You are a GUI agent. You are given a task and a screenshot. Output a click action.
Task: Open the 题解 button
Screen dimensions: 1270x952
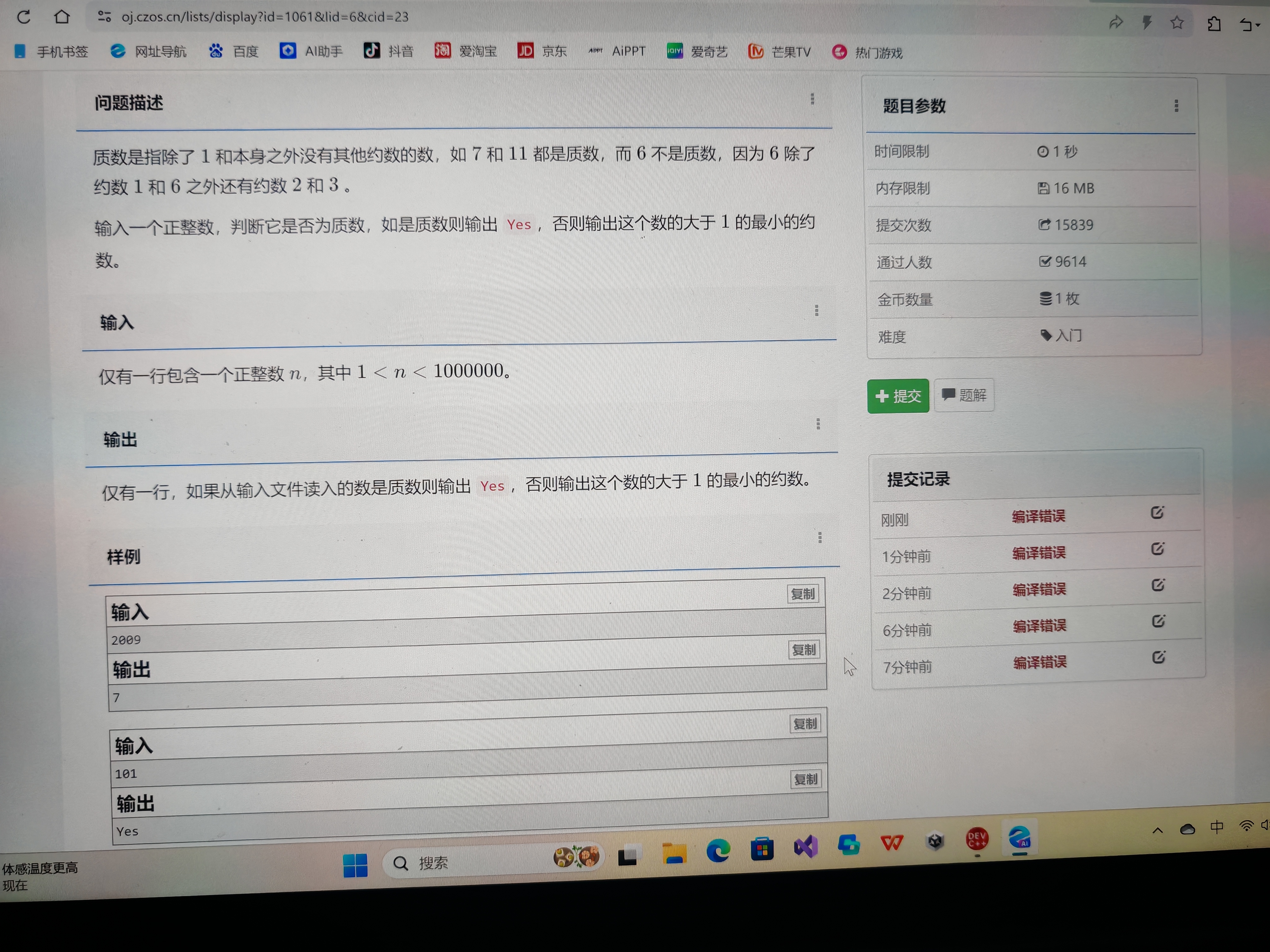coord(964,395)
